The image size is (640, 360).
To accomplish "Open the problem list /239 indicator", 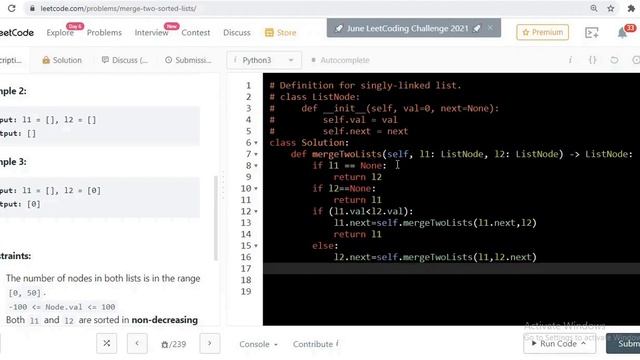I will (173, 344).
